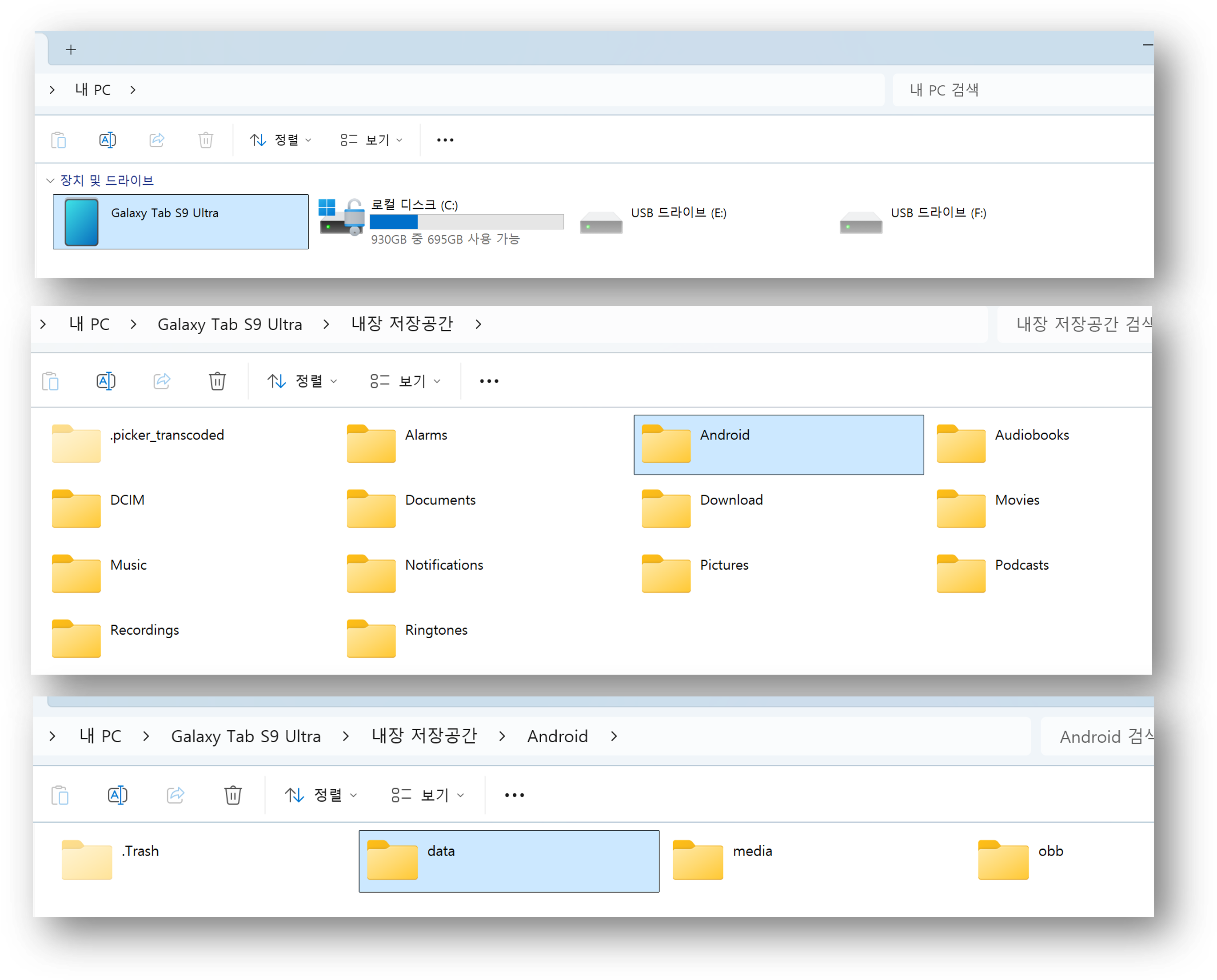The image size is (1217, 980).
Task: Click the Rename icon in the bottom window
Action: click(x=117, y=796)
